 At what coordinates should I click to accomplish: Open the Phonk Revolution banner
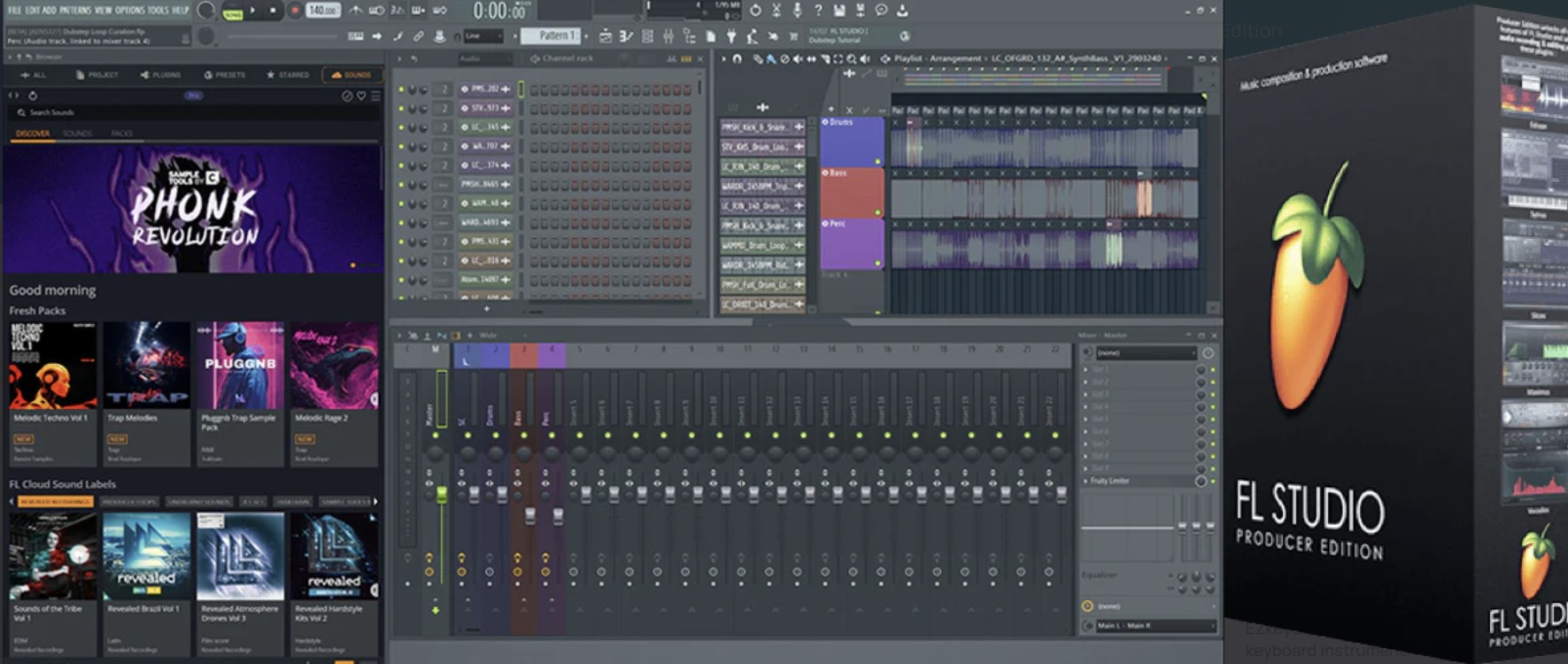[193, 209]
